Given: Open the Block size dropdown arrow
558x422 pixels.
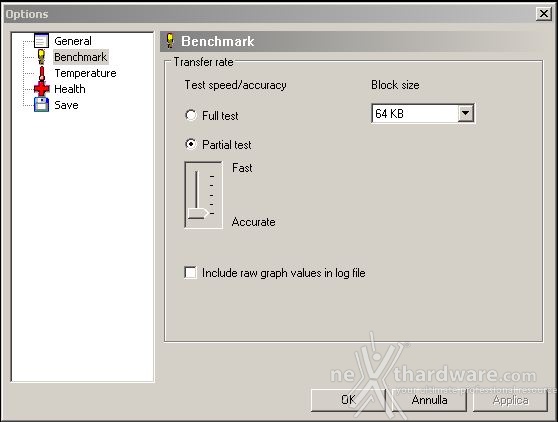Looking at the screenshot, I should click(x=465, y=114).
